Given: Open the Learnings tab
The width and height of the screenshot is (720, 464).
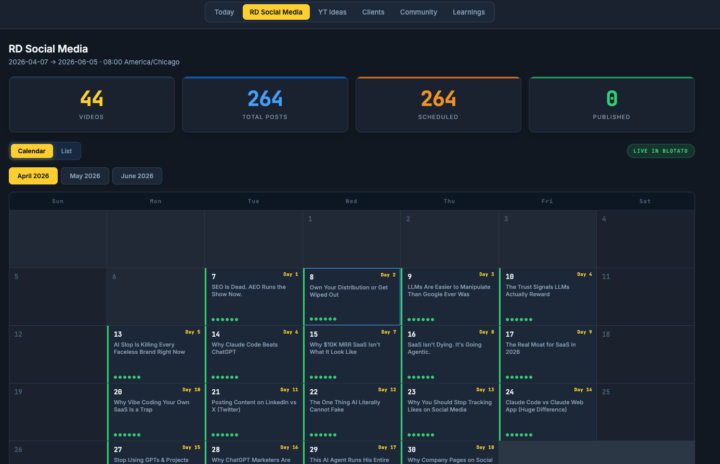Looking at the screenshot, I should 468,12.
